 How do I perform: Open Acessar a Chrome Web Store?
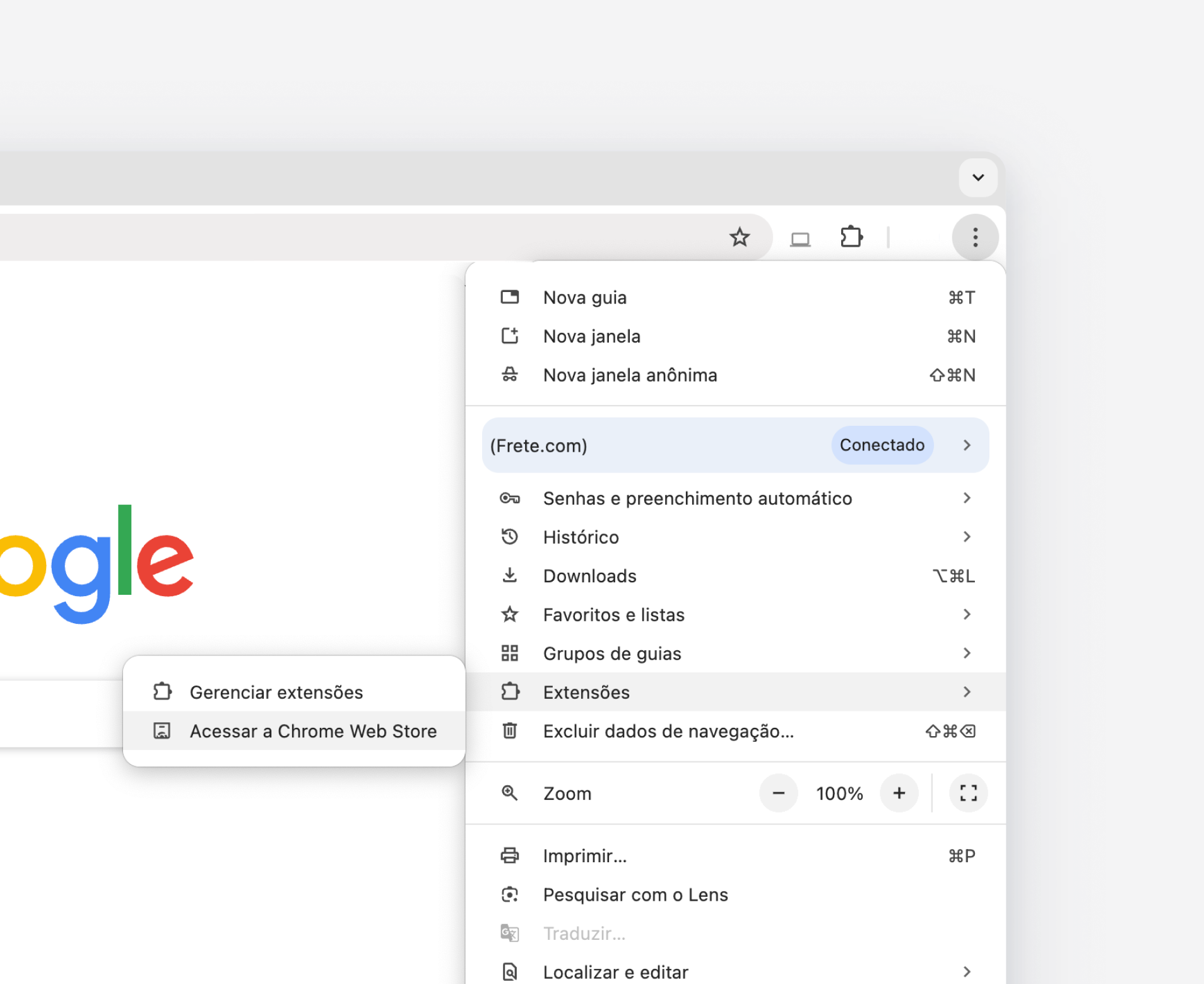click(313, 731)
